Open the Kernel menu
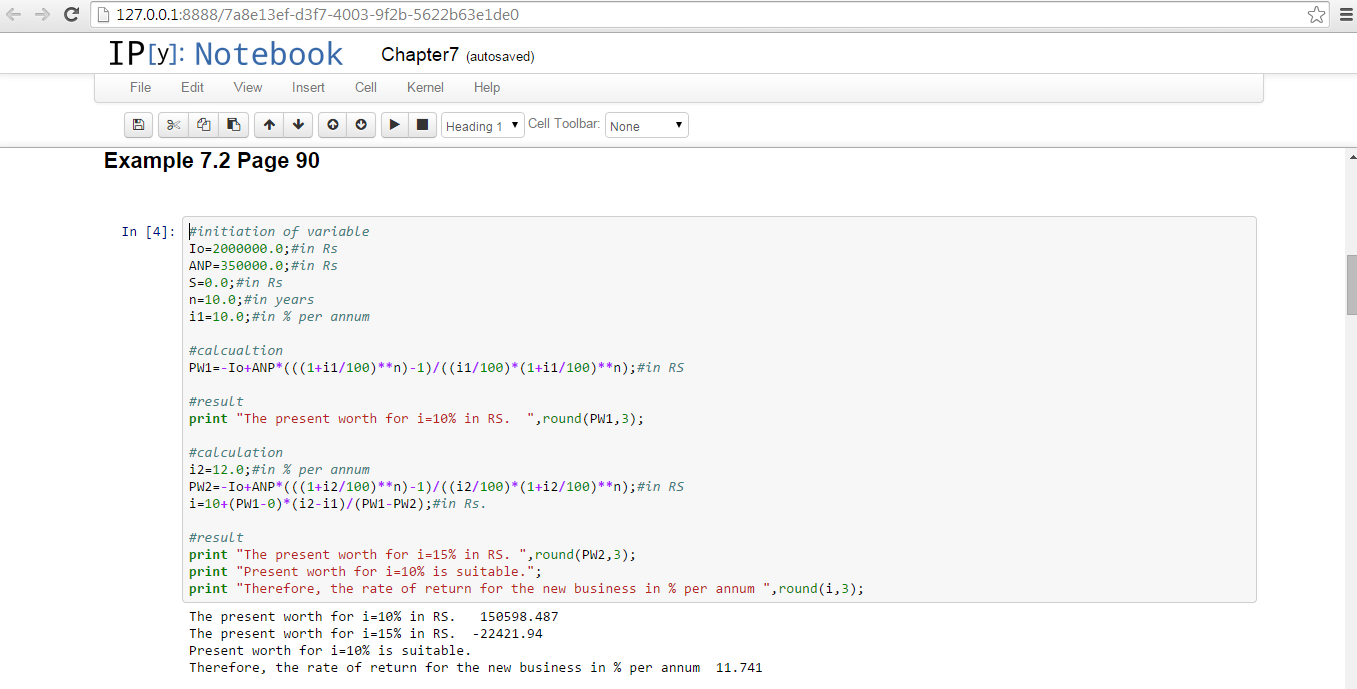 click(x=425, y=87)
